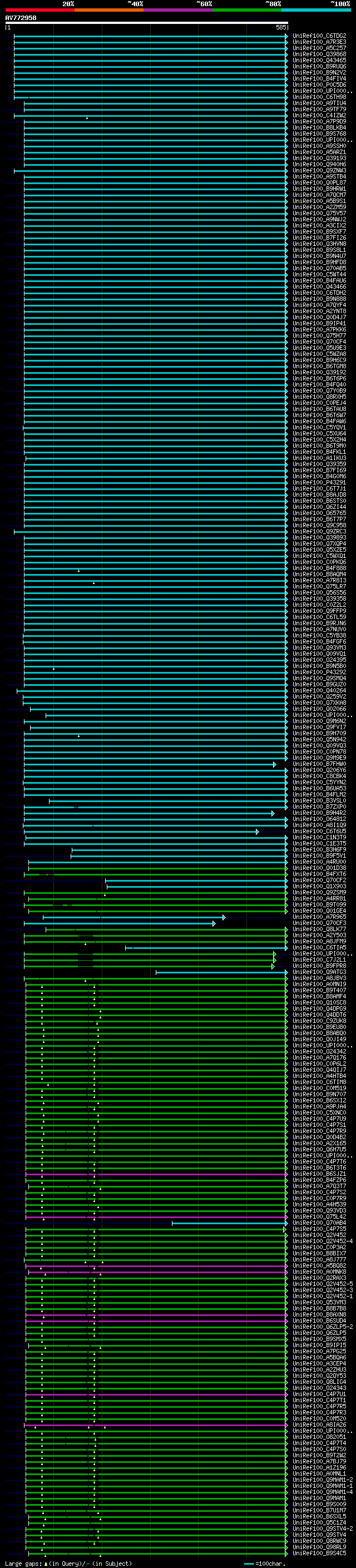356x1568 pixels.
Task: Click the red 20% identity legend segment
Action: [x=39, y=10]
